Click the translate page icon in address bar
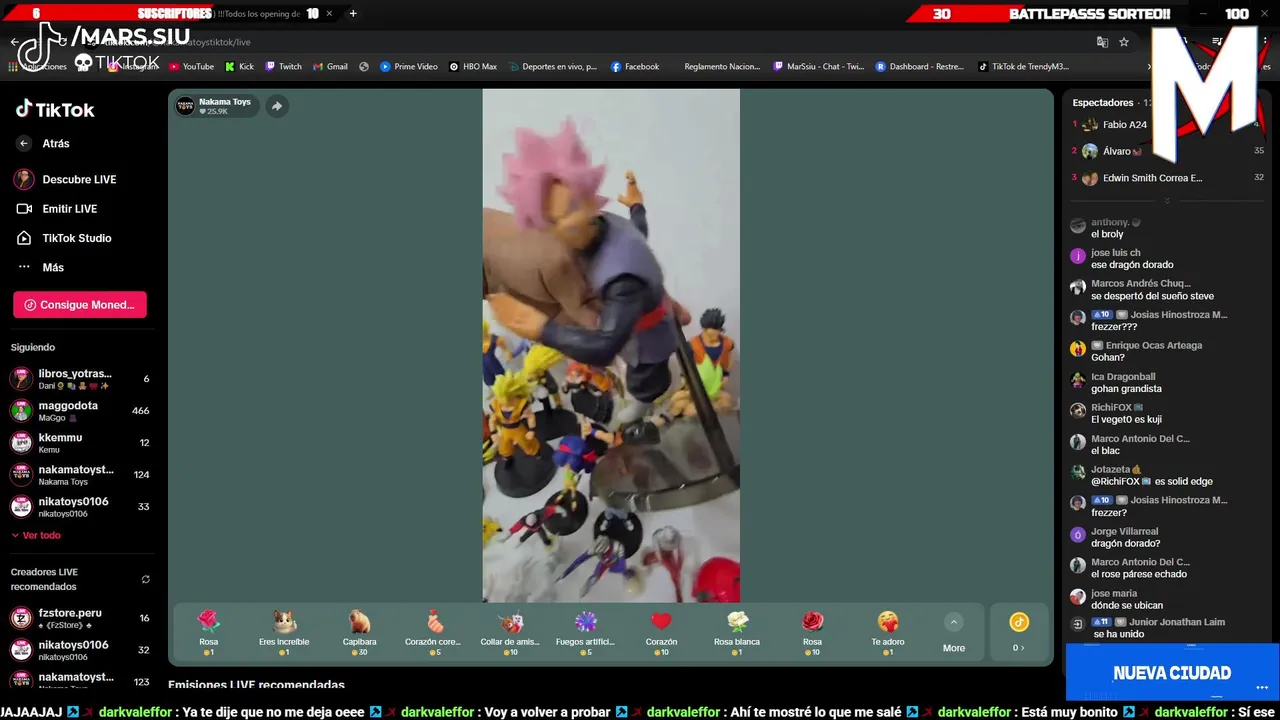Viewport: 1280px width, 720px height. click(x=1102, y=42)
